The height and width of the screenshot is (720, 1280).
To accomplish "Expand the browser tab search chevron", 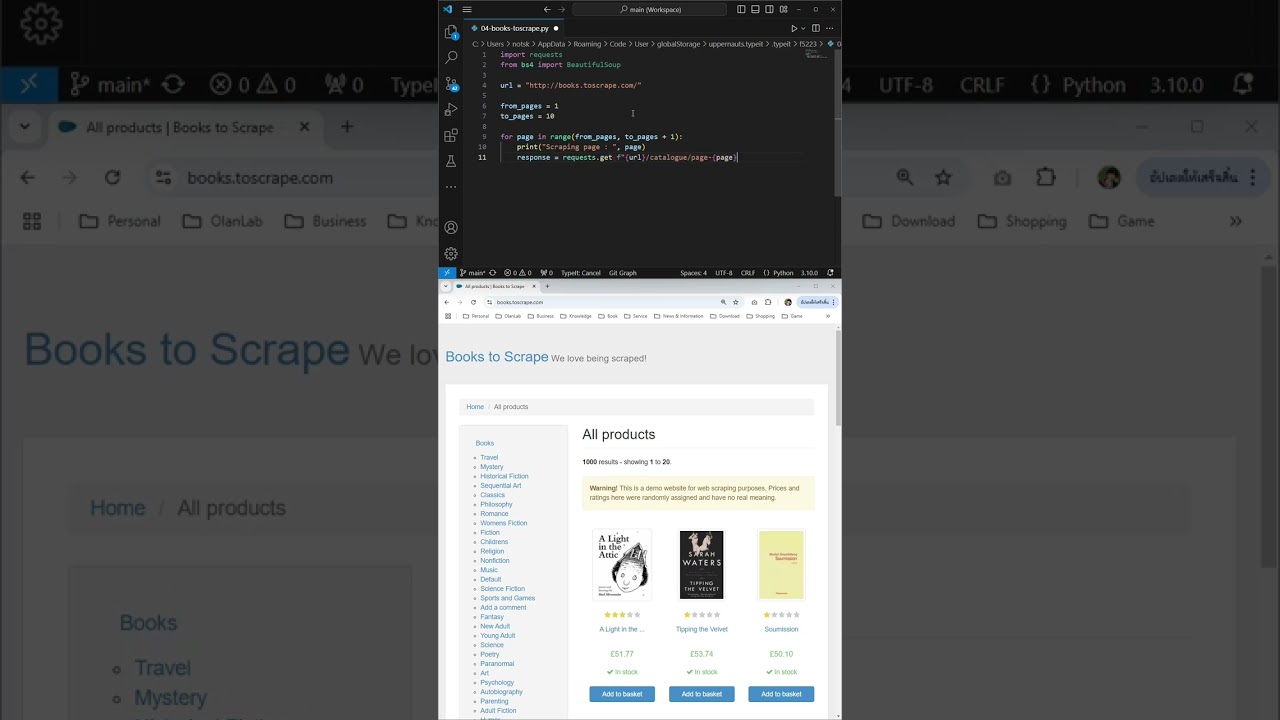I will 446,286.
